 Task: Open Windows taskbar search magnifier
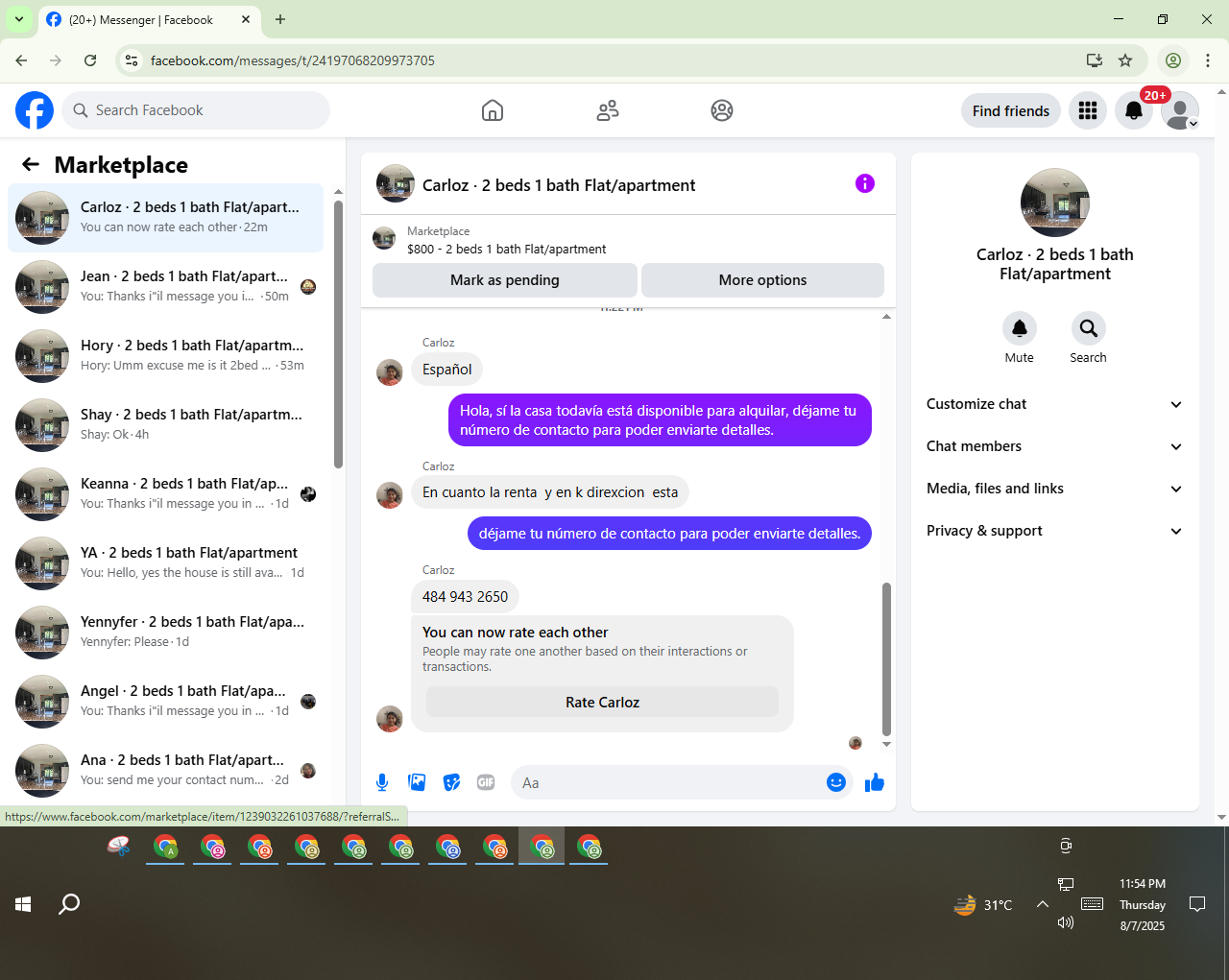point(69,904)
